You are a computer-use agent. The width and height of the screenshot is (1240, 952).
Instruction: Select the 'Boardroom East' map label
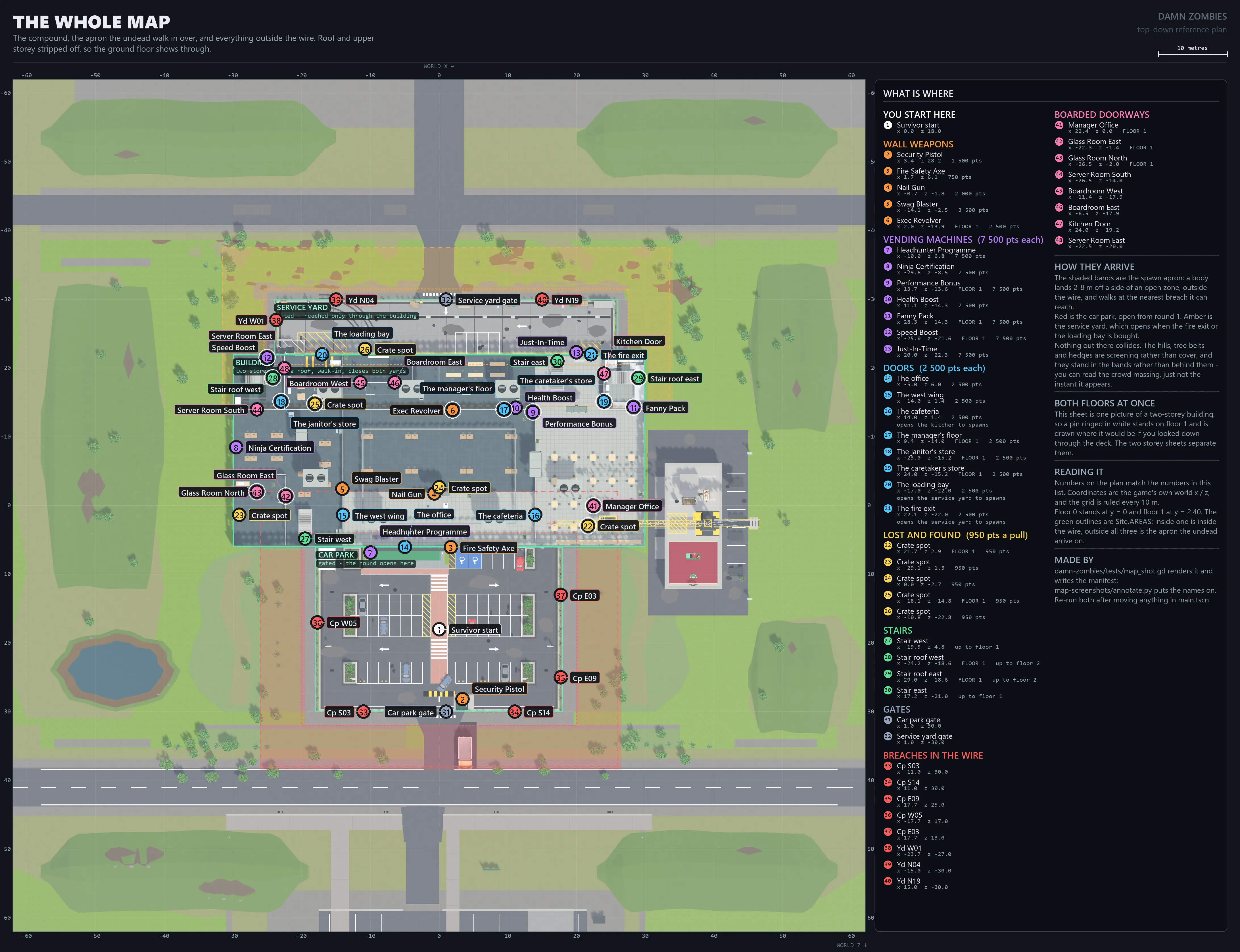434,362
